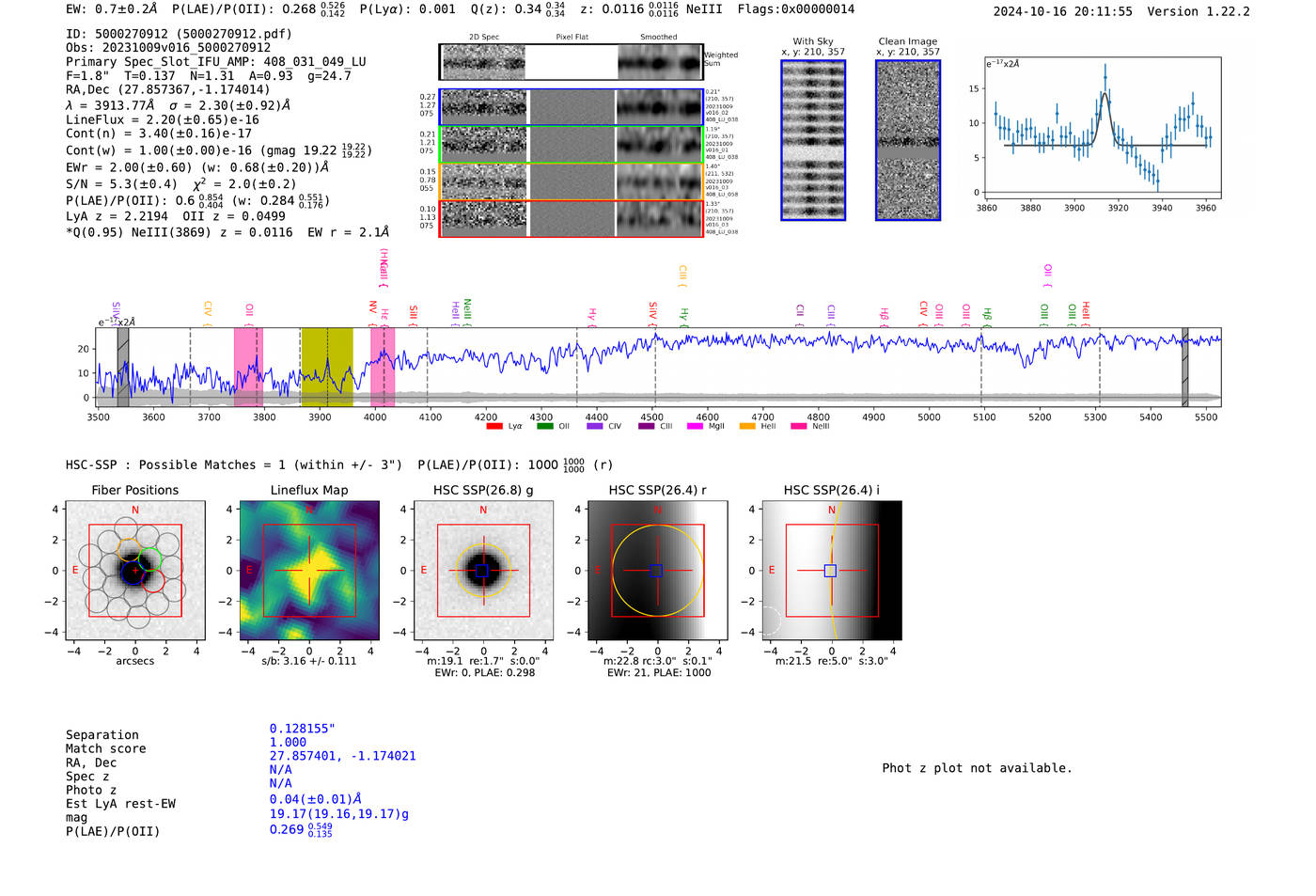
Task: Click the m:21.5 re:5.0" s:3.0" caption
Action: pos(832,661)
